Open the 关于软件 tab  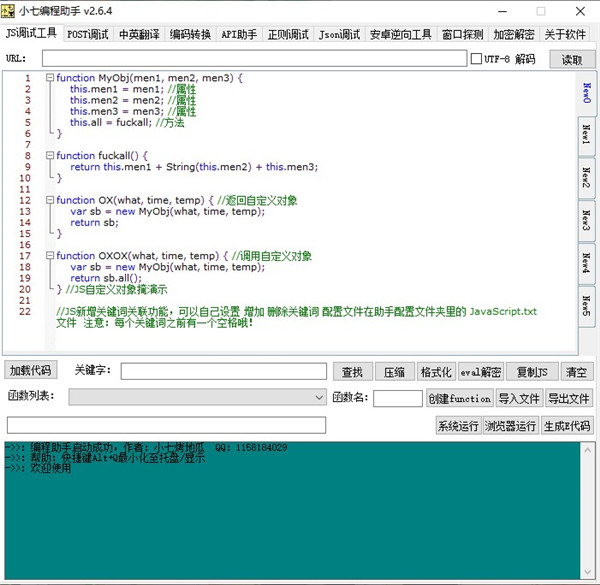click(x=565, y=34)
